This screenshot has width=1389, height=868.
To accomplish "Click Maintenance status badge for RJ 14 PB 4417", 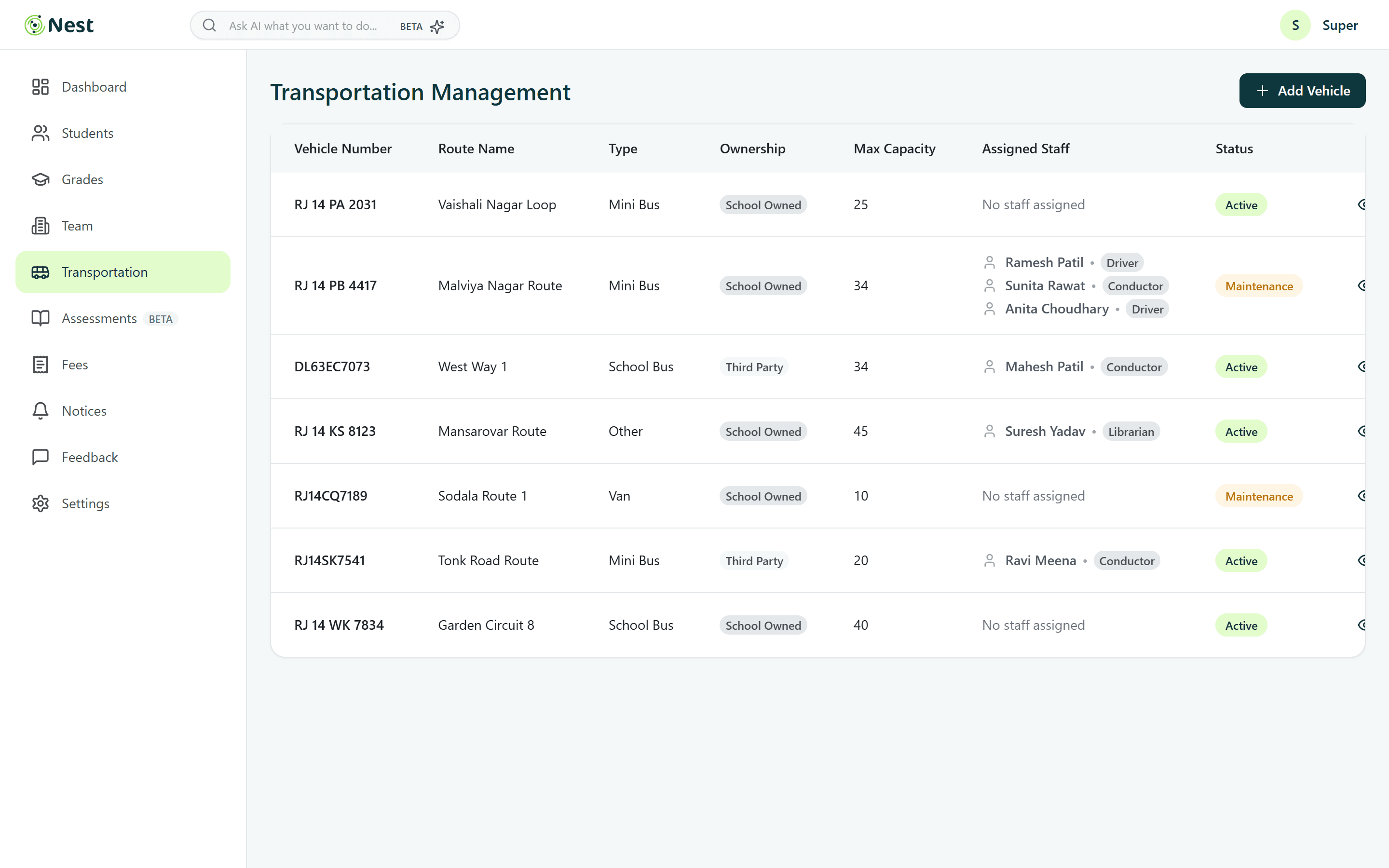I will pyautogui.click(x=1259, y=286).
